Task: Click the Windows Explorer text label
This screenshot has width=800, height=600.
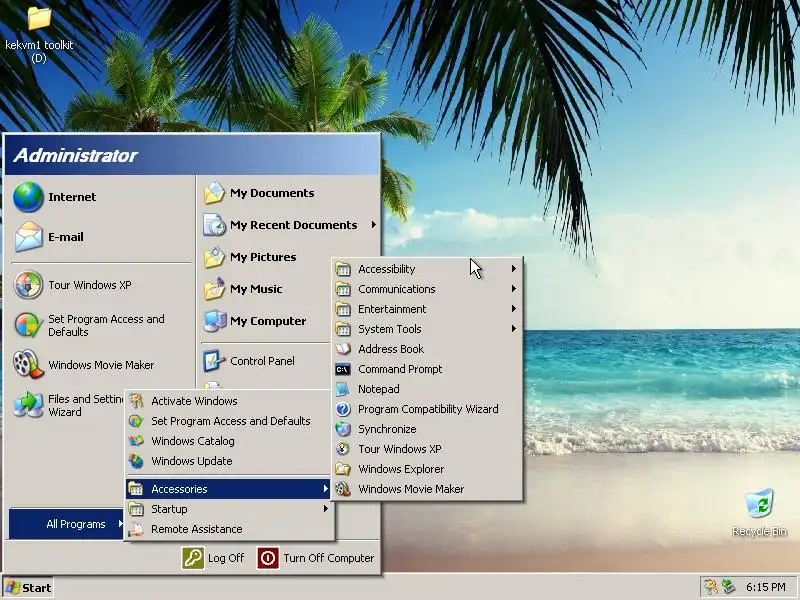Action: (401, 469)
